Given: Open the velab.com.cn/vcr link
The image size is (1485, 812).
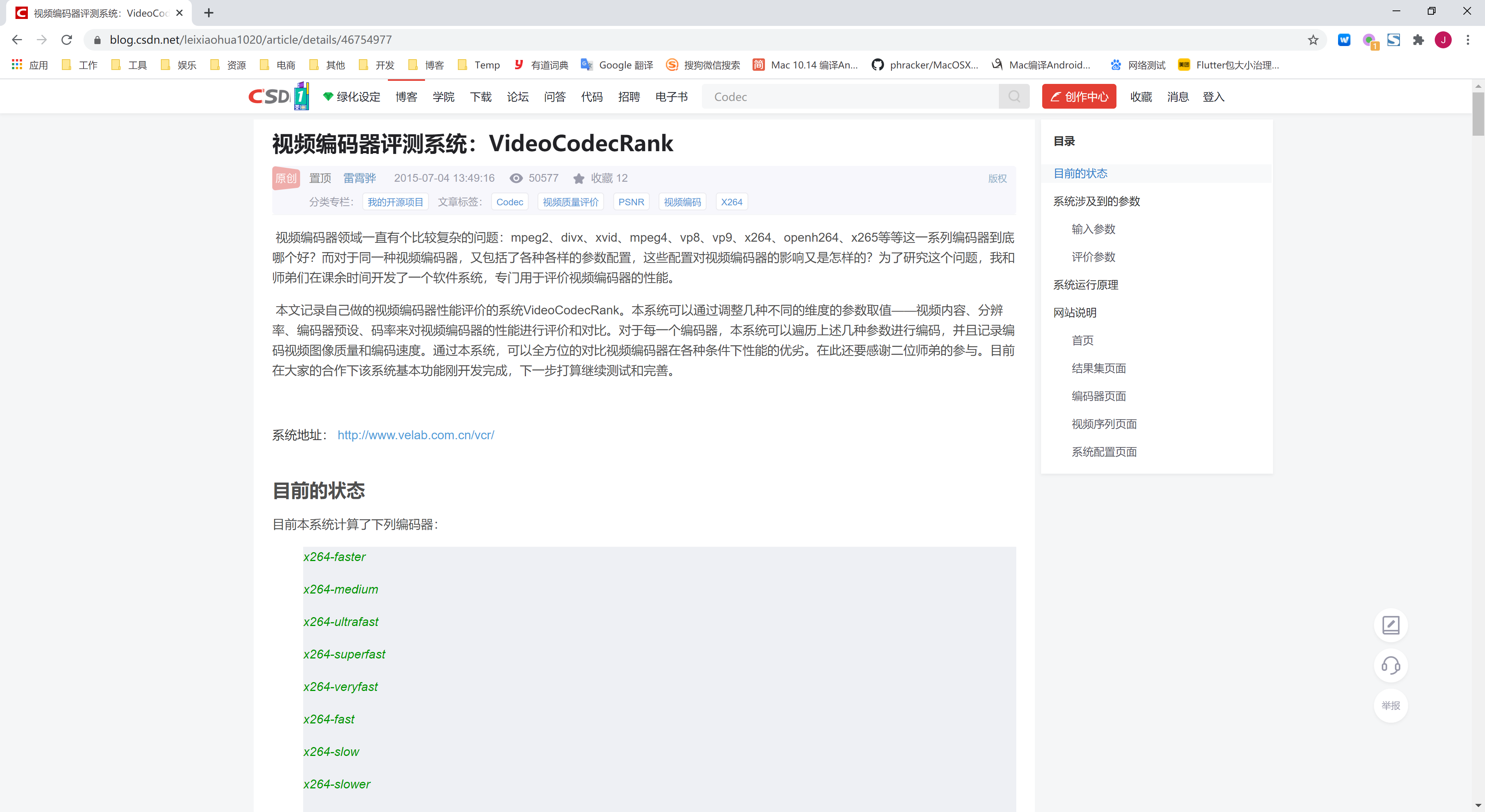Looking at the screenshot, I should 416,435.
